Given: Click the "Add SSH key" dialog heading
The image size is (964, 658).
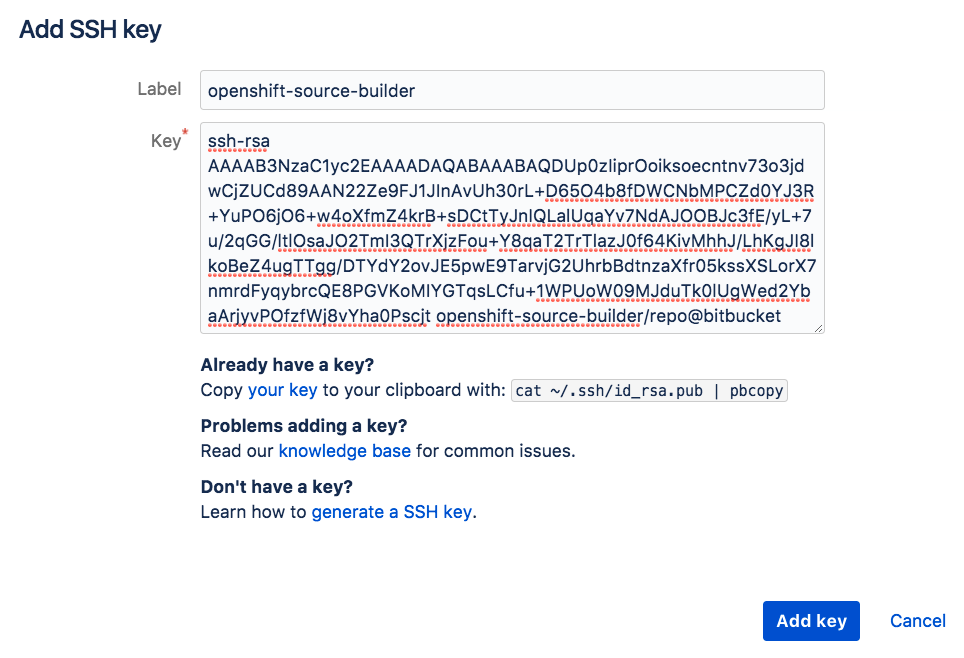Looking at the screenshot, I should (91, 30).
